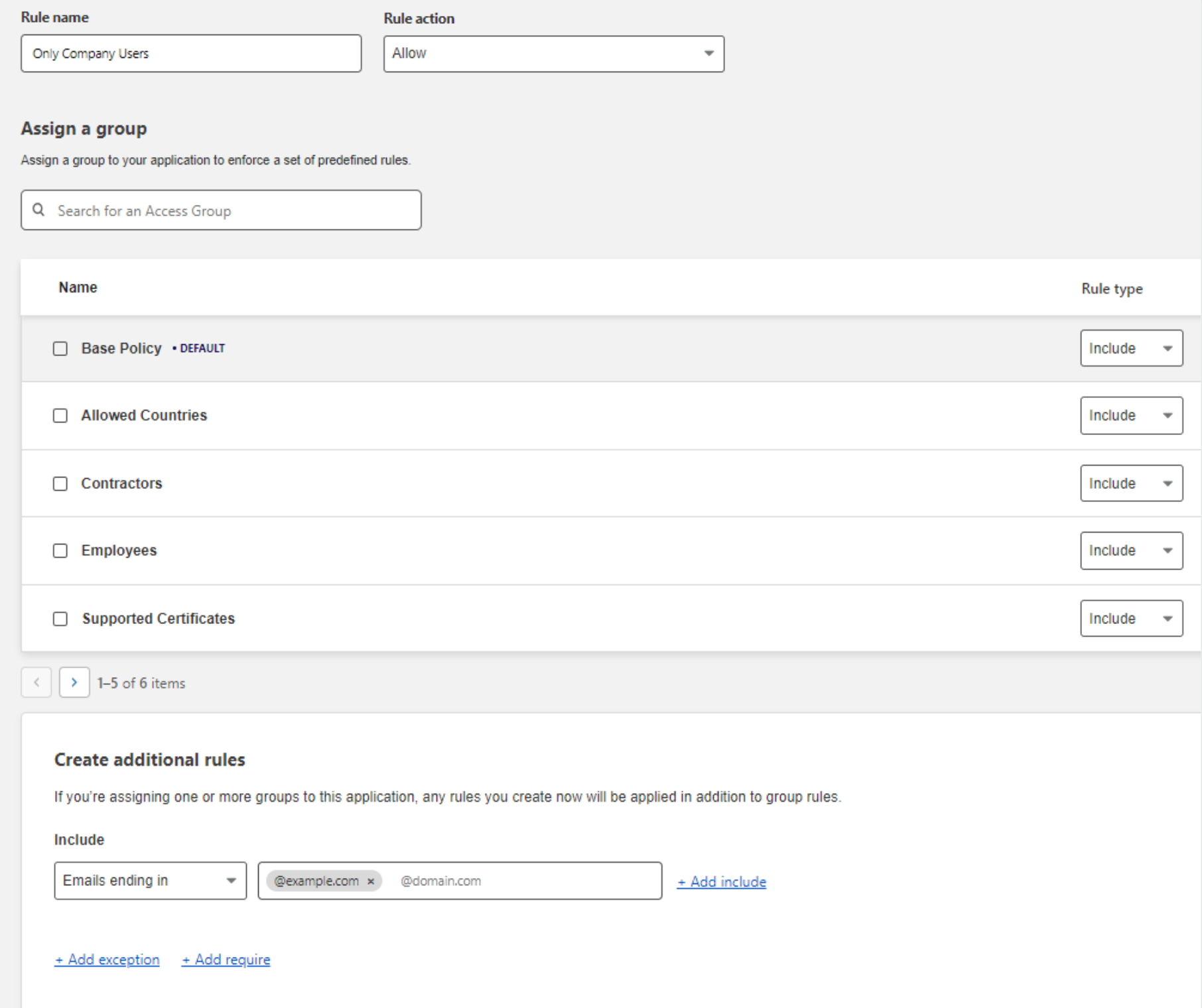1202x1008 pixels.
Task: Check the Base Policy checkbox
Action: (60, 349)
